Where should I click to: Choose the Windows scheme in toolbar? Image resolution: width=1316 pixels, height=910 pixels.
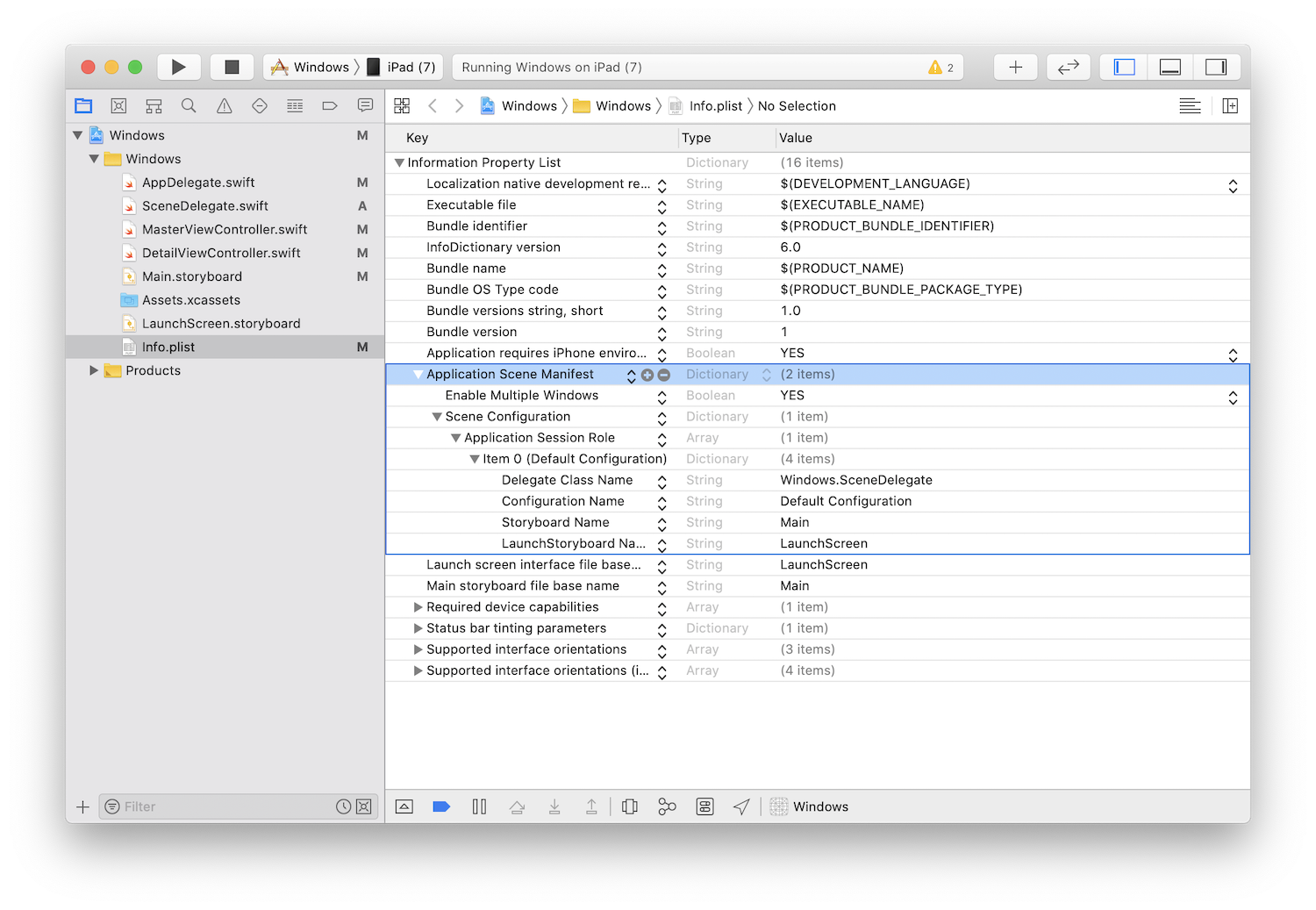coord(310,67)
